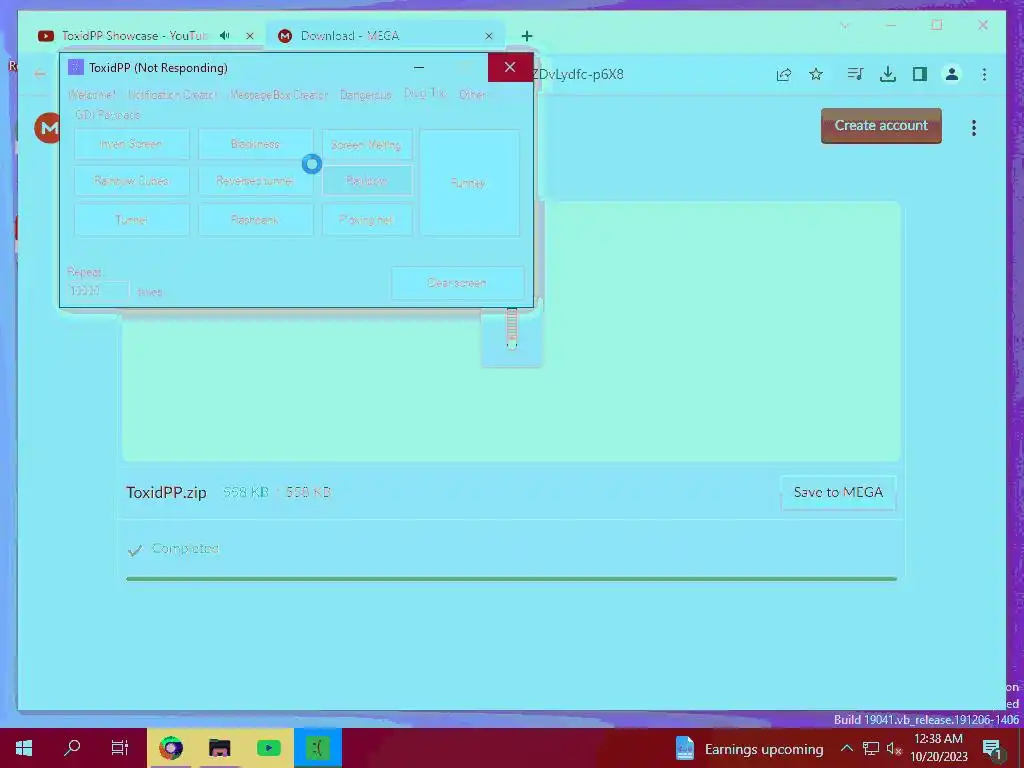Open the Earnings upcoming news widget

click(749, 749)
